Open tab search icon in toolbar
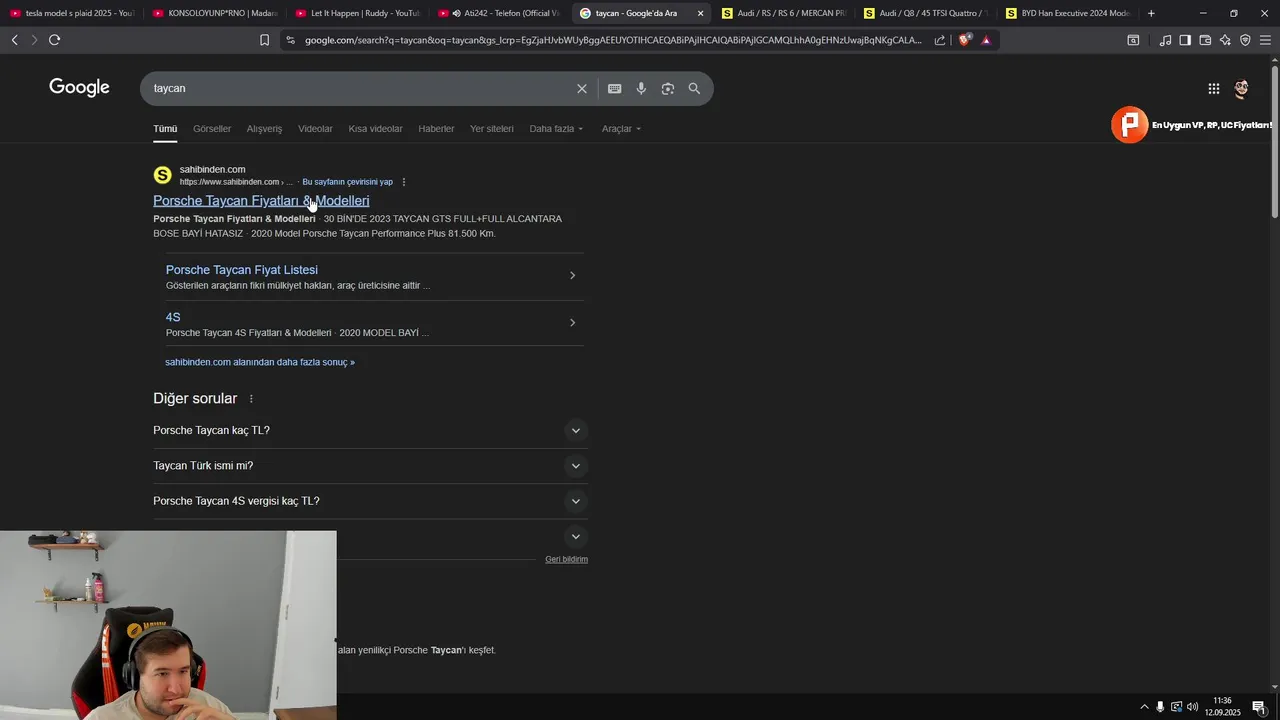This screenshot has width=1280, height=720. [1133, 40]
